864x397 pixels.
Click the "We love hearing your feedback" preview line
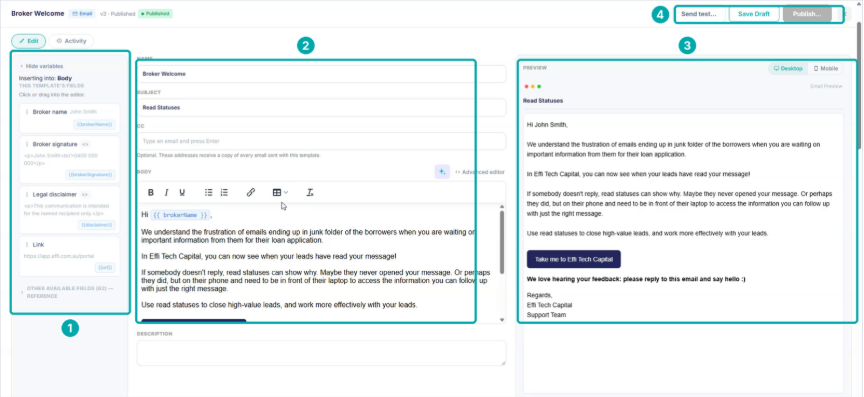[x=636, y=280]
